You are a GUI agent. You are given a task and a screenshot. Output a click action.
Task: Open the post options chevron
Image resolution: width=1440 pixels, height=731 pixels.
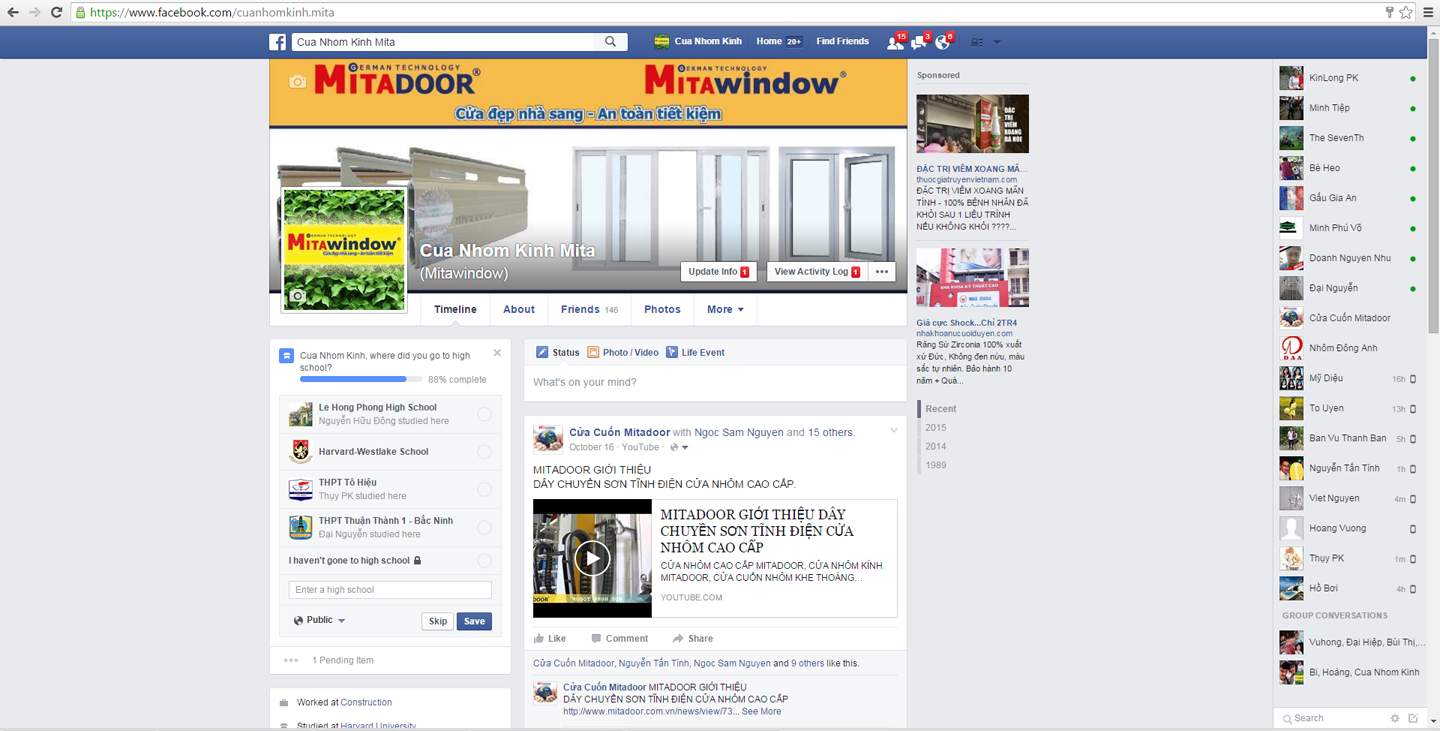coord(894,431)
